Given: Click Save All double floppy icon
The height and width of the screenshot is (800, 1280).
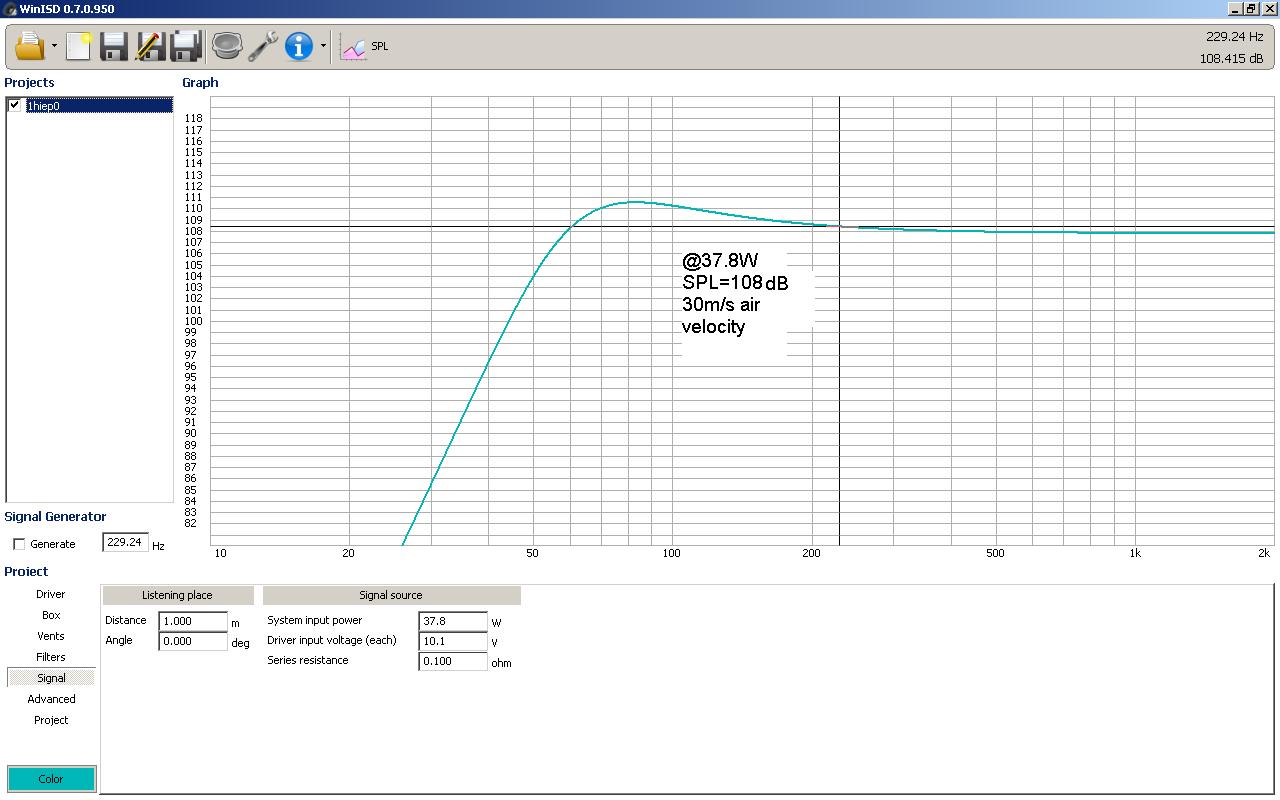Looking at the screenshot, I should tap(186, 46).
